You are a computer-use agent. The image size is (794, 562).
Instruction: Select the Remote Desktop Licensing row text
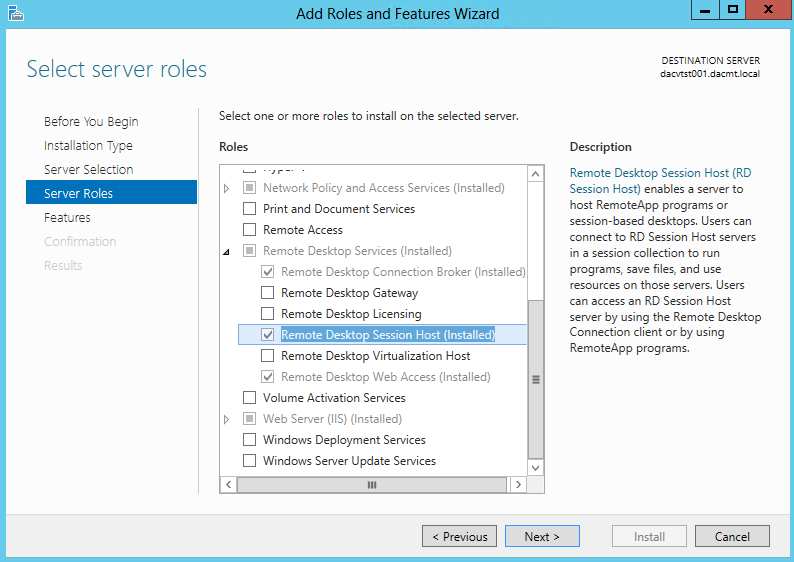click(x=351, y=314)
